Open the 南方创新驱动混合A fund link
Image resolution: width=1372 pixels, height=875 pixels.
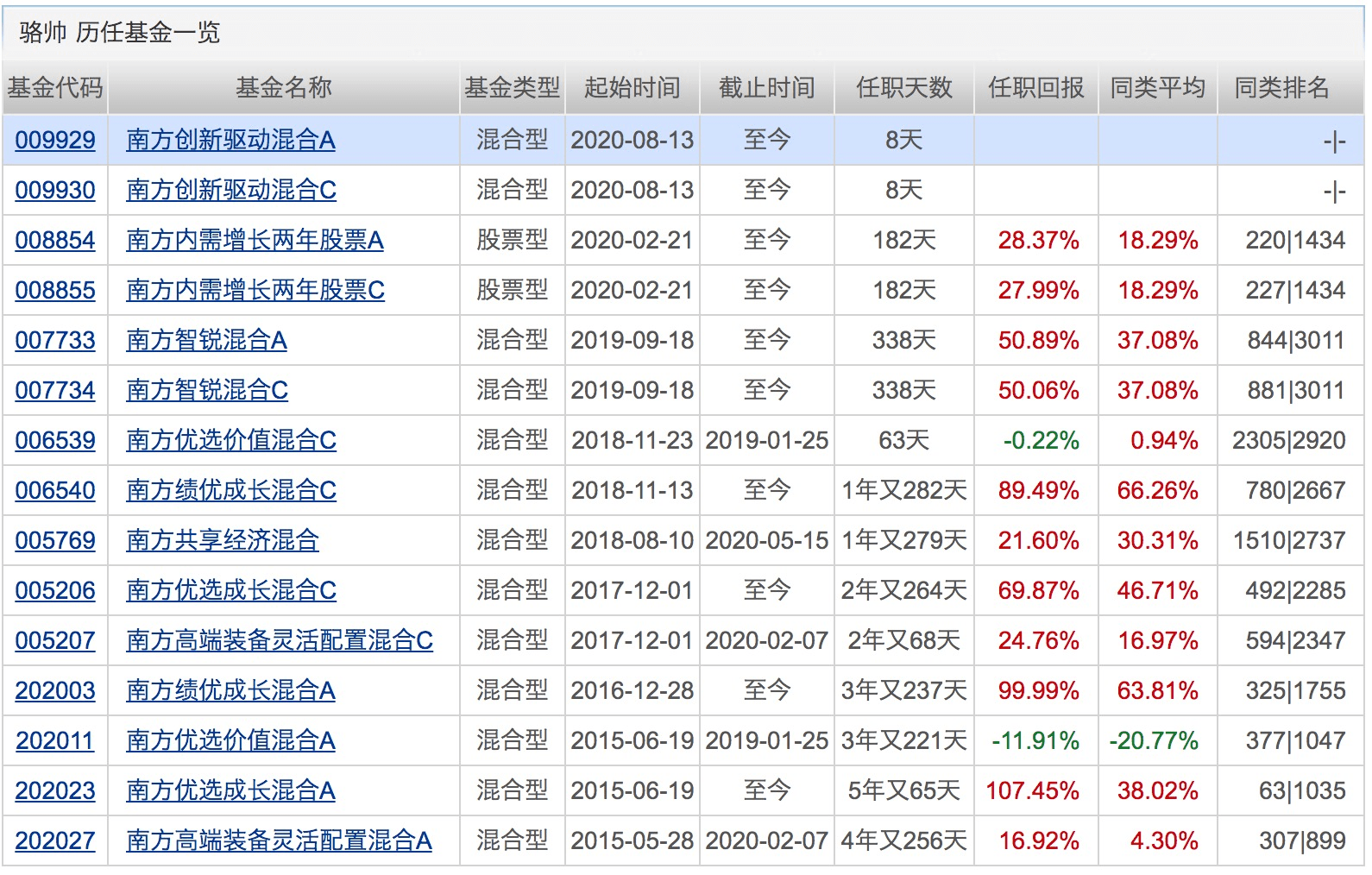230,140
